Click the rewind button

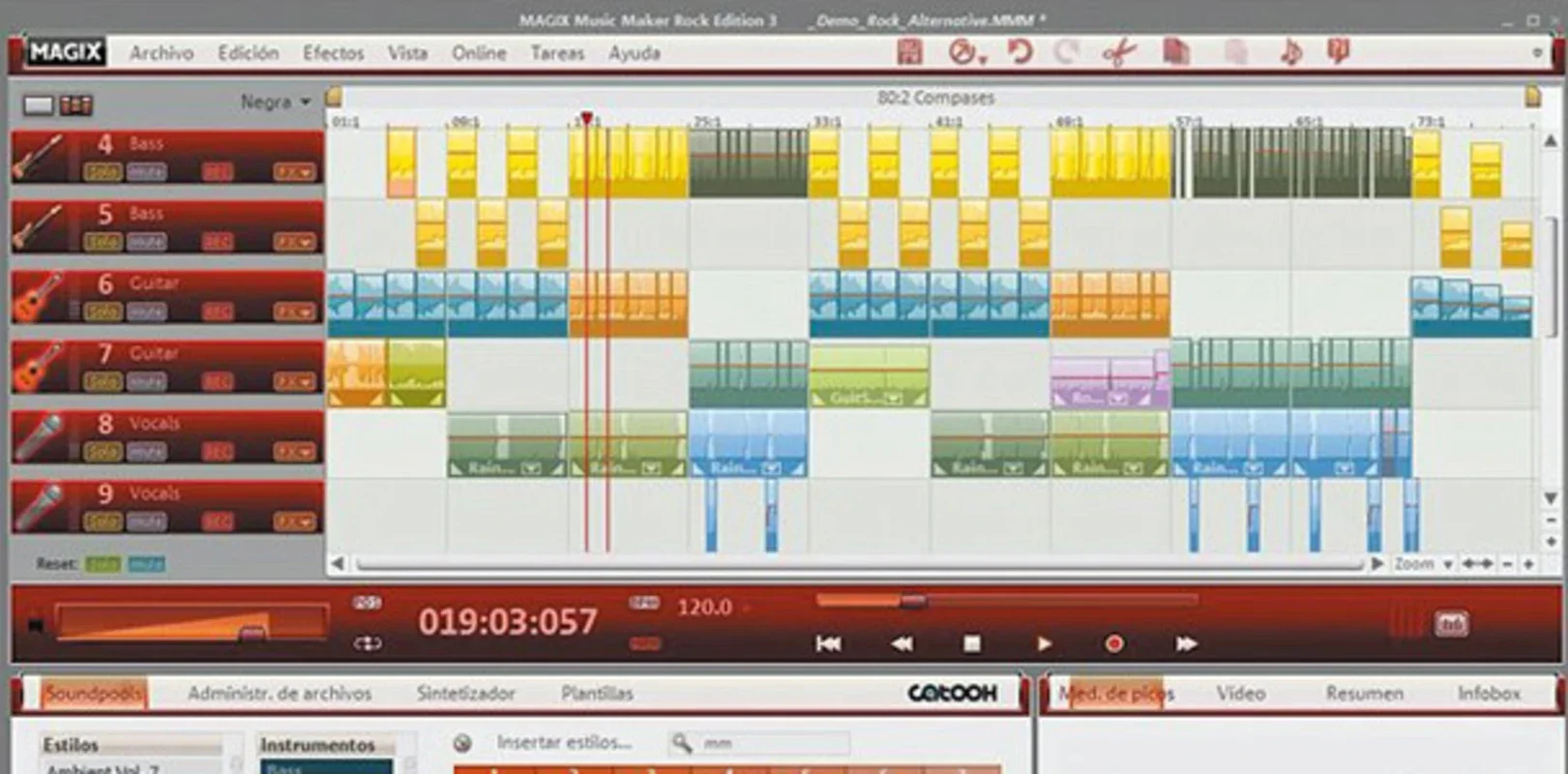click(x=902, y=643)
